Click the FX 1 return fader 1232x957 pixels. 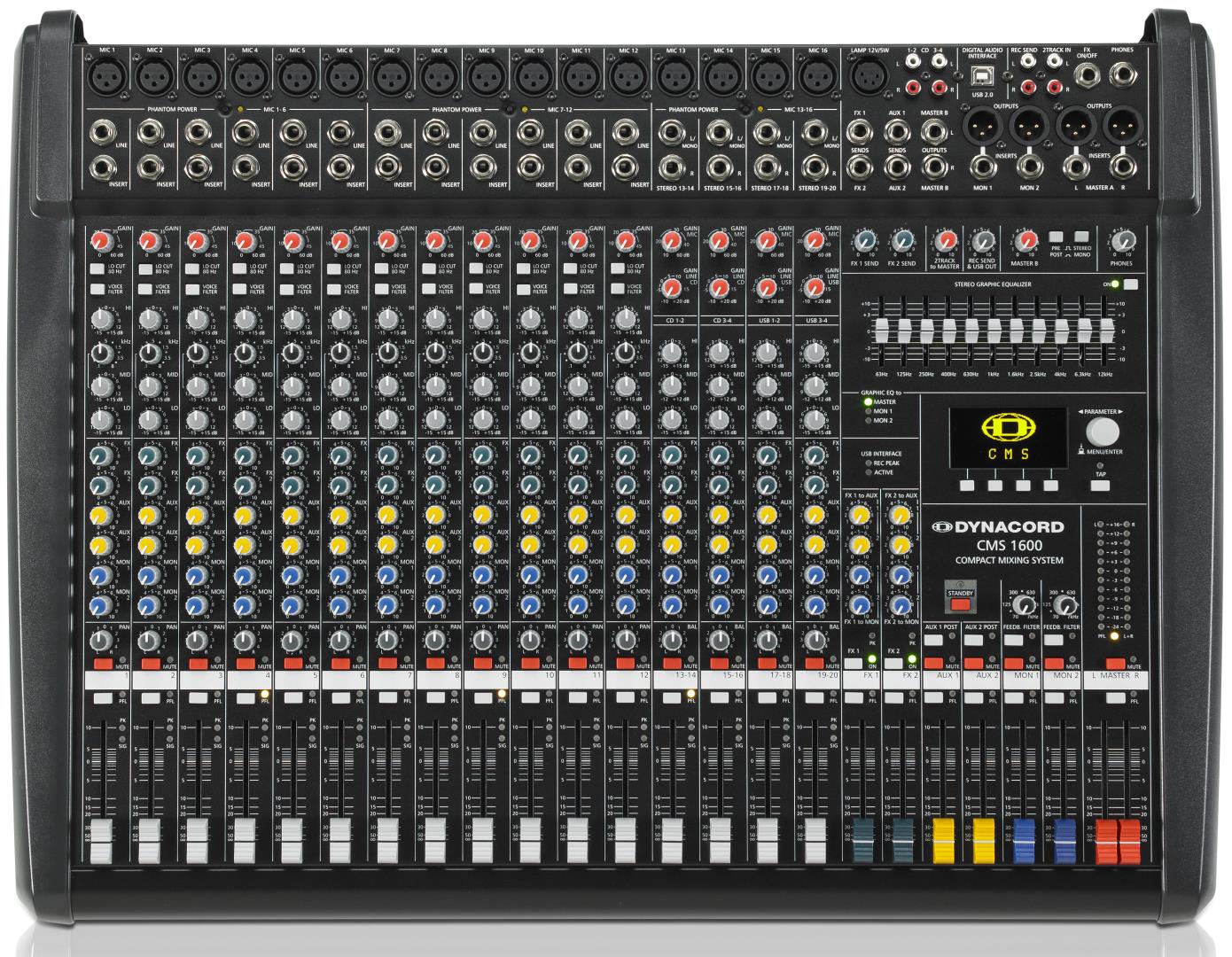coord(864,842)
